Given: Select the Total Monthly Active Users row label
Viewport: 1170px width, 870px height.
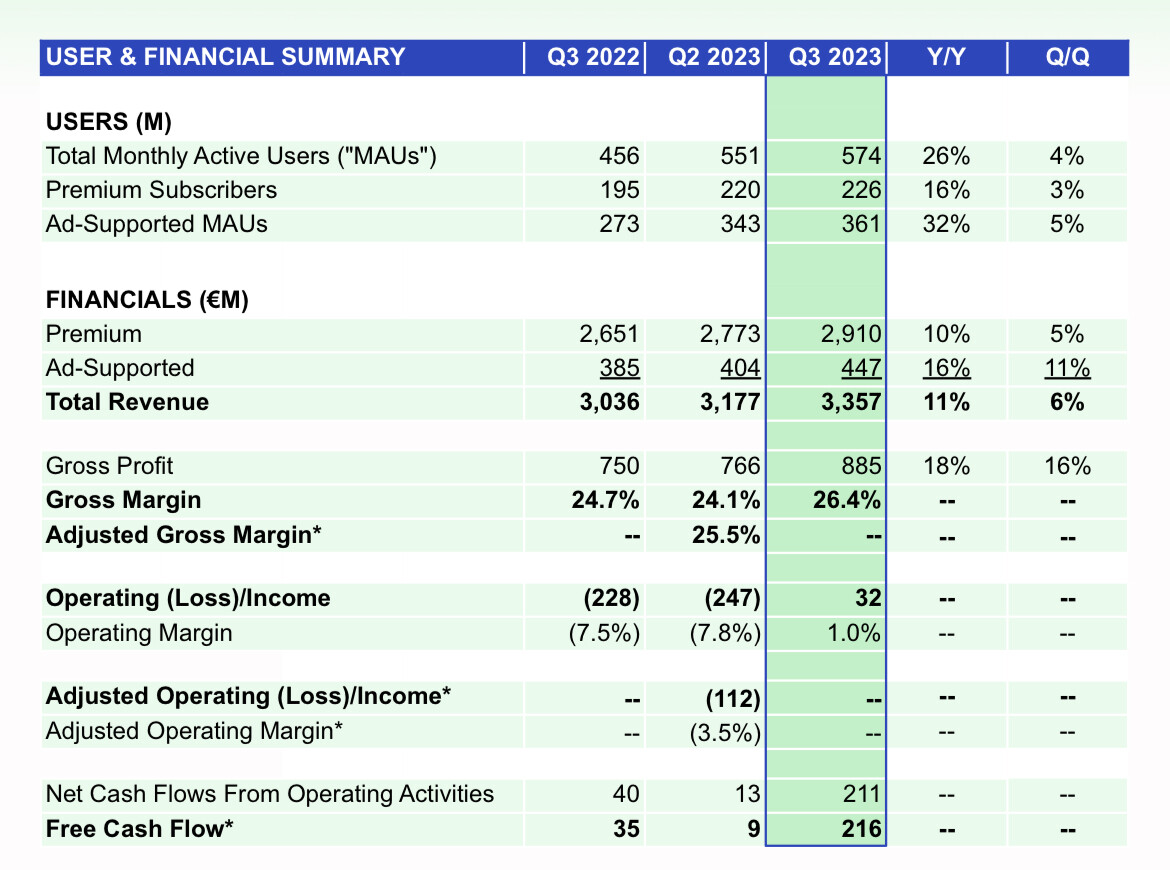Looking at the screenshot, I should tap(241, 157).
